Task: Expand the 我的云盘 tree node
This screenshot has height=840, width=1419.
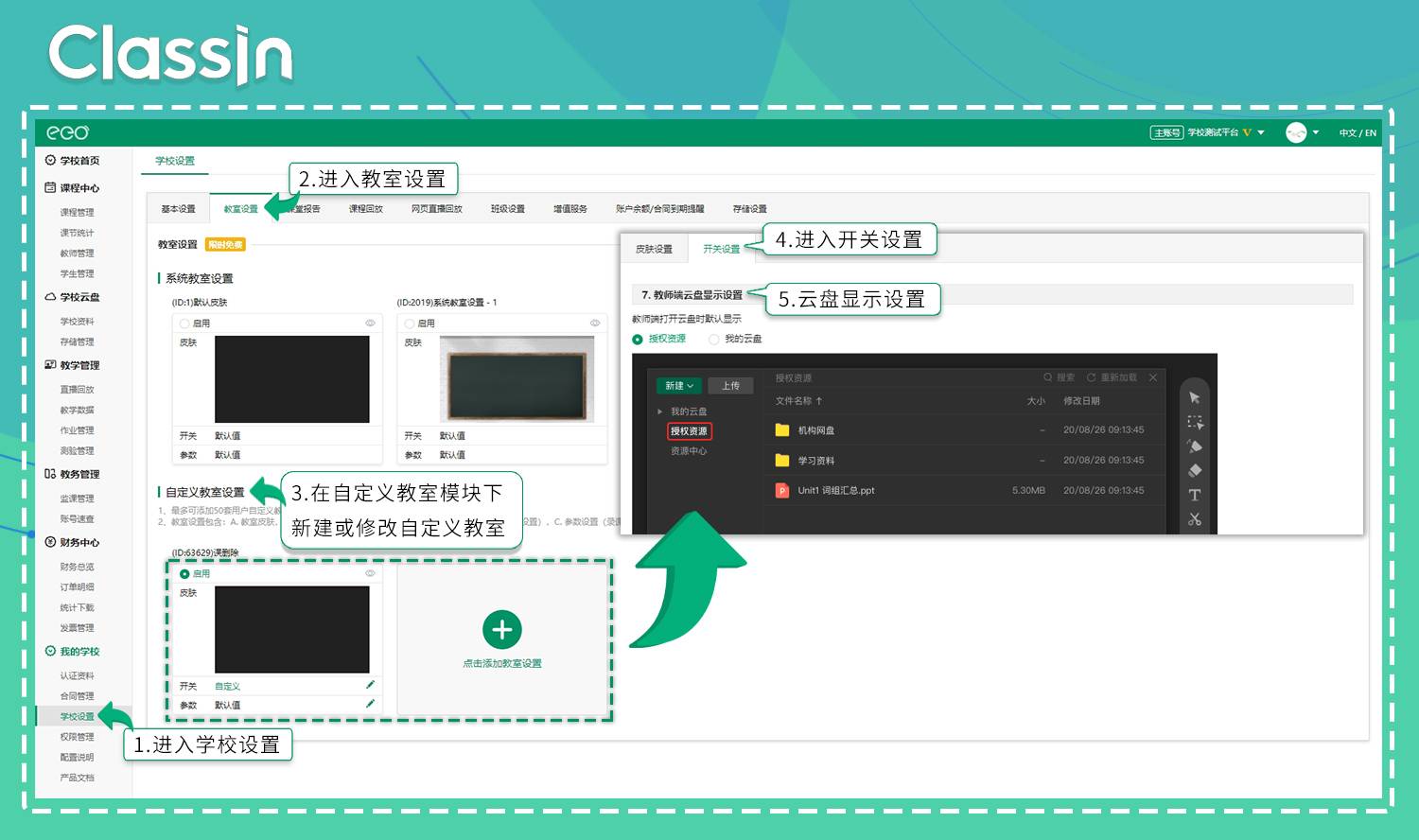Action: coord(660,411)
